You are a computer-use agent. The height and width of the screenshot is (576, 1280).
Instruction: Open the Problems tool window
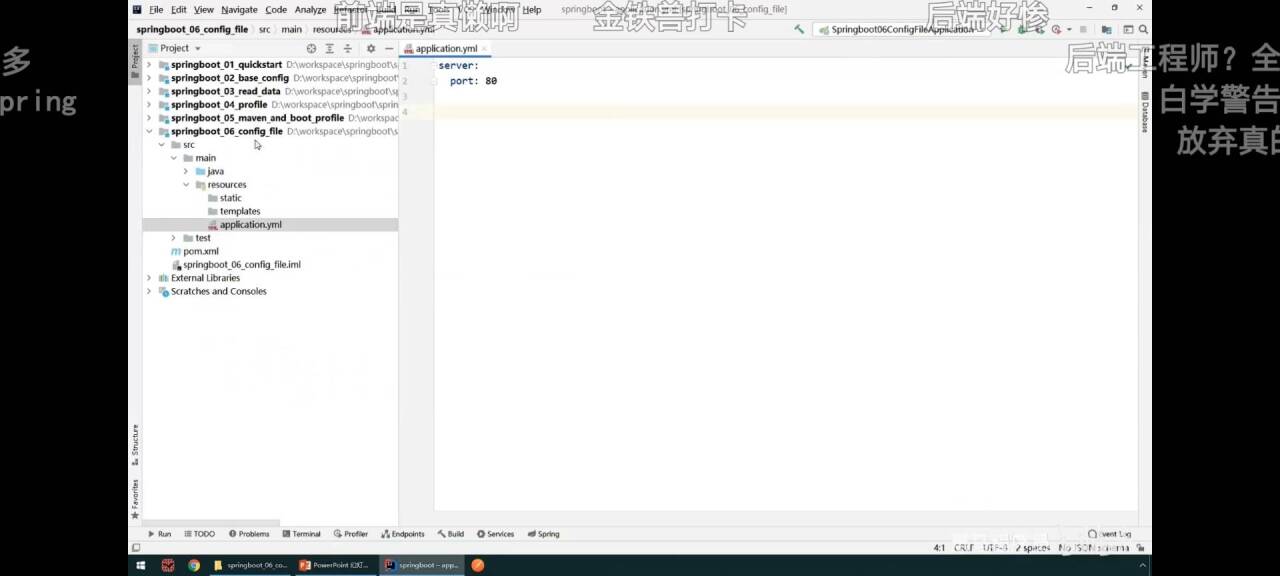(x=249, y=534)
